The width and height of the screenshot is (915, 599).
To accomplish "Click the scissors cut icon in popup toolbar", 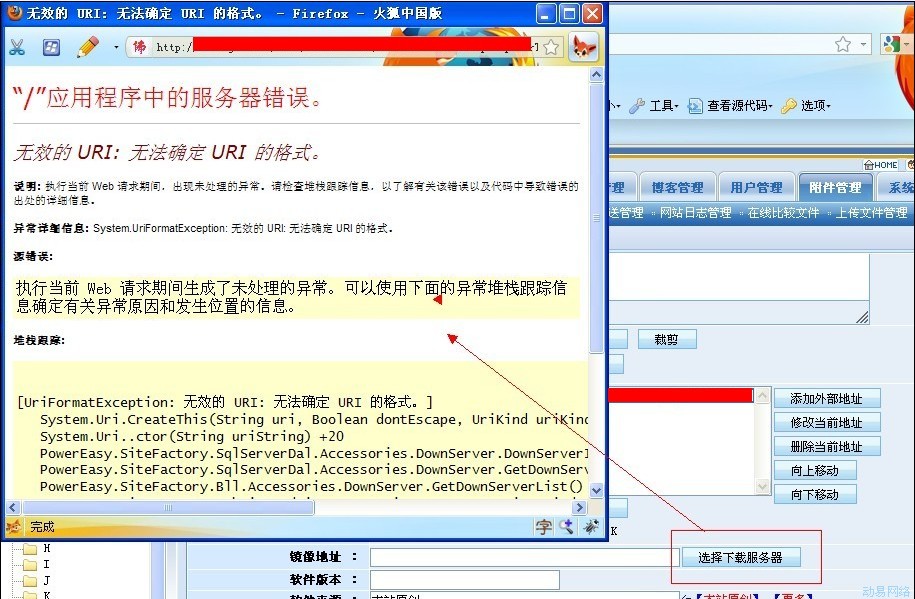I will point(17,47).
